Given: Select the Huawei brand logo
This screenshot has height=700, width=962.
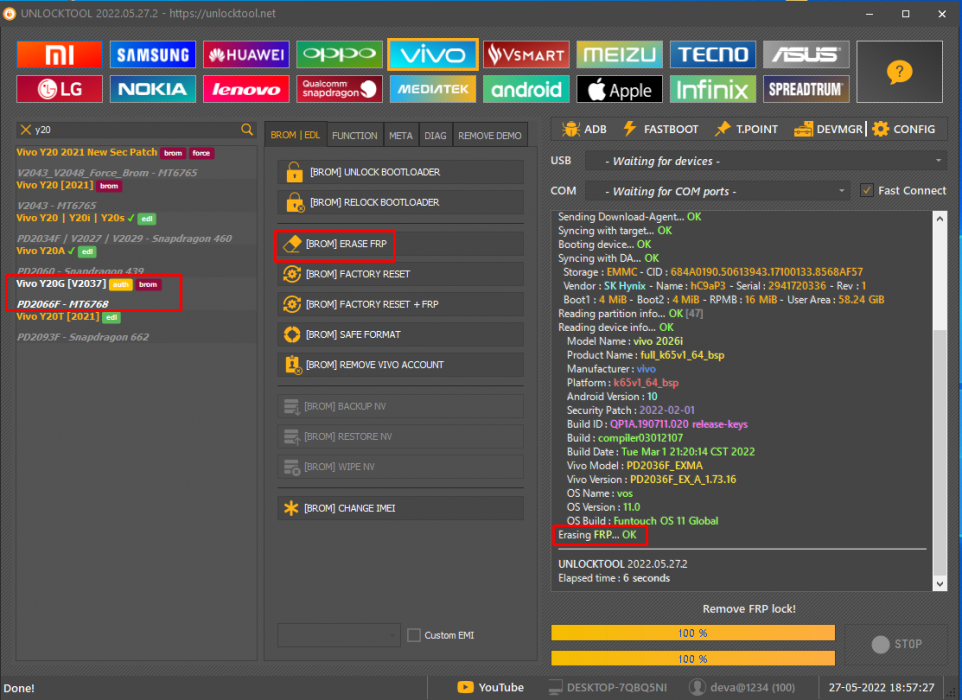Looking at the screenshot, I should pos(246,55).
